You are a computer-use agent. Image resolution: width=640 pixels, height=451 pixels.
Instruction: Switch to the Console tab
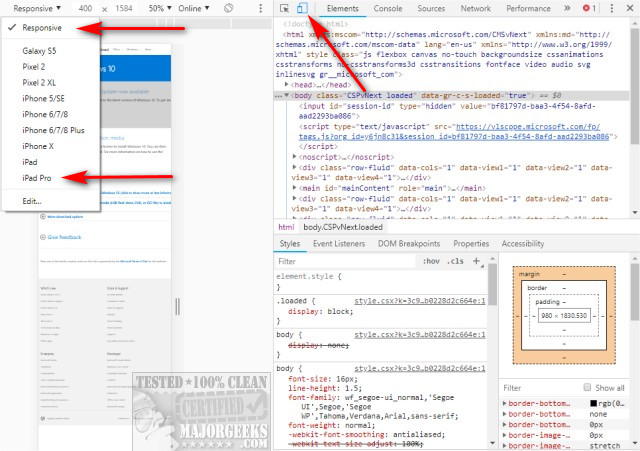(x=388, y=8)
